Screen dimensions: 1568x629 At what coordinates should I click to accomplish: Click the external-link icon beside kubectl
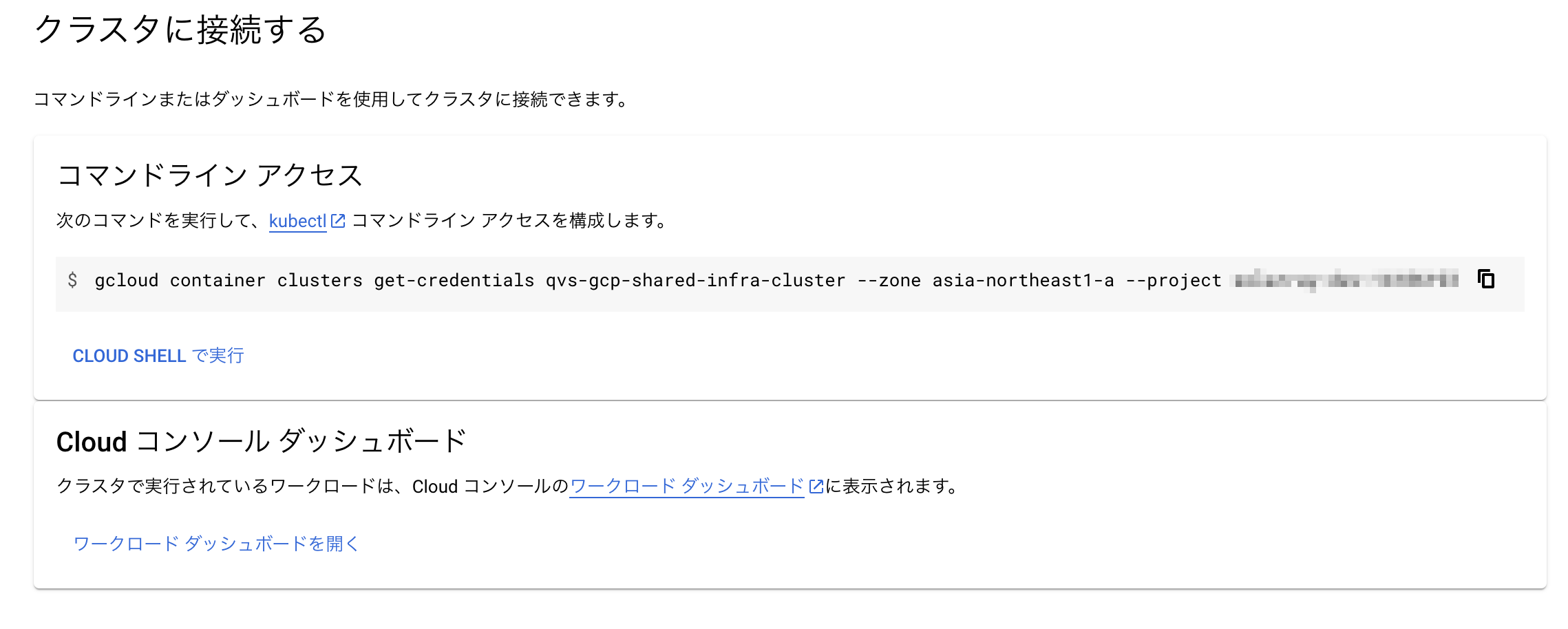338,221
